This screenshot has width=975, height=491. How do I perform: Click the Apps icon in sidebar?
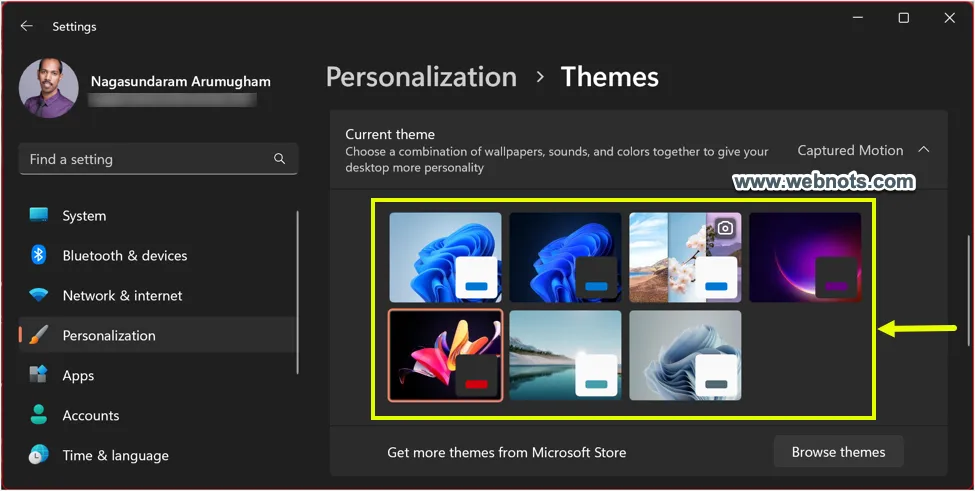[39, 375]
